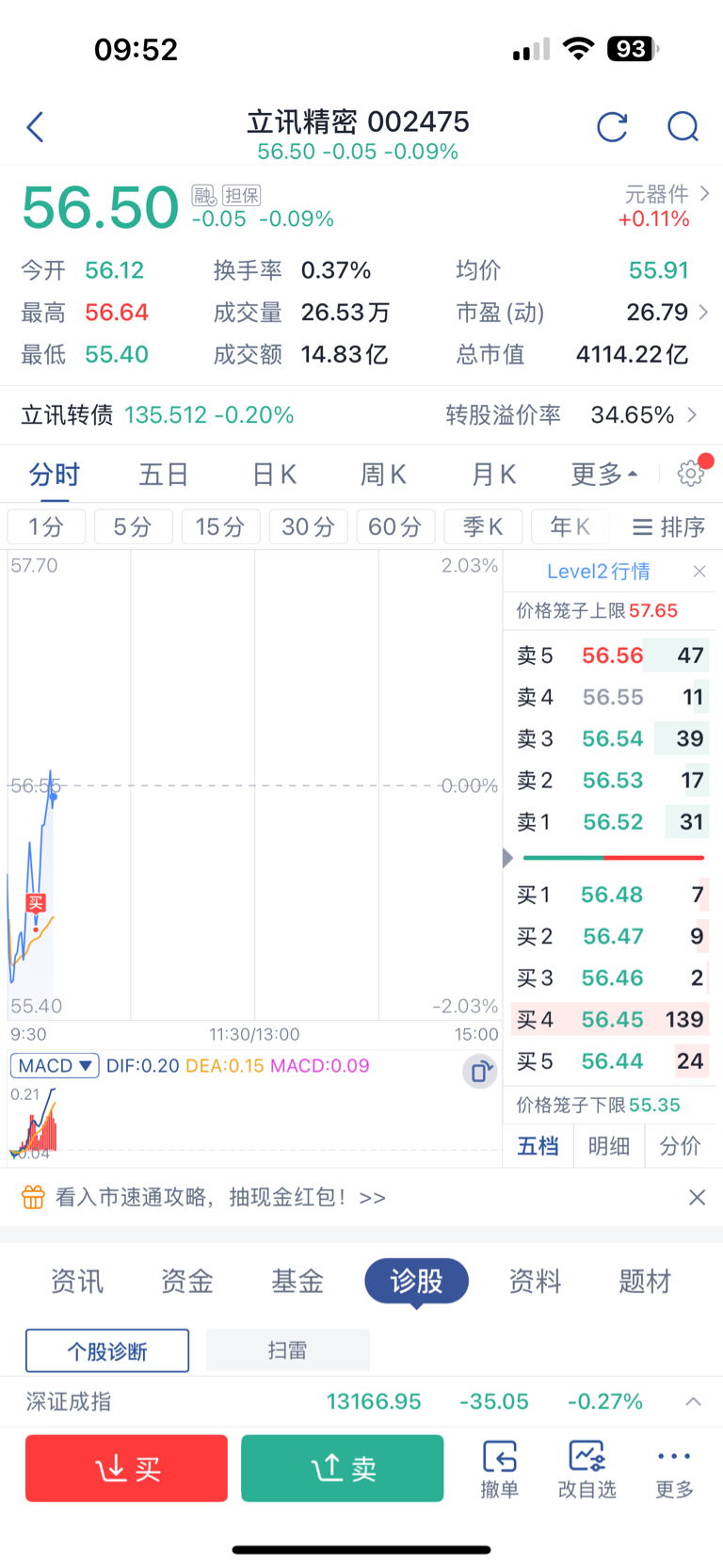Open chart settings gear icon
This screenshot has width=723, height=1568.
click(x=692, y=473)
